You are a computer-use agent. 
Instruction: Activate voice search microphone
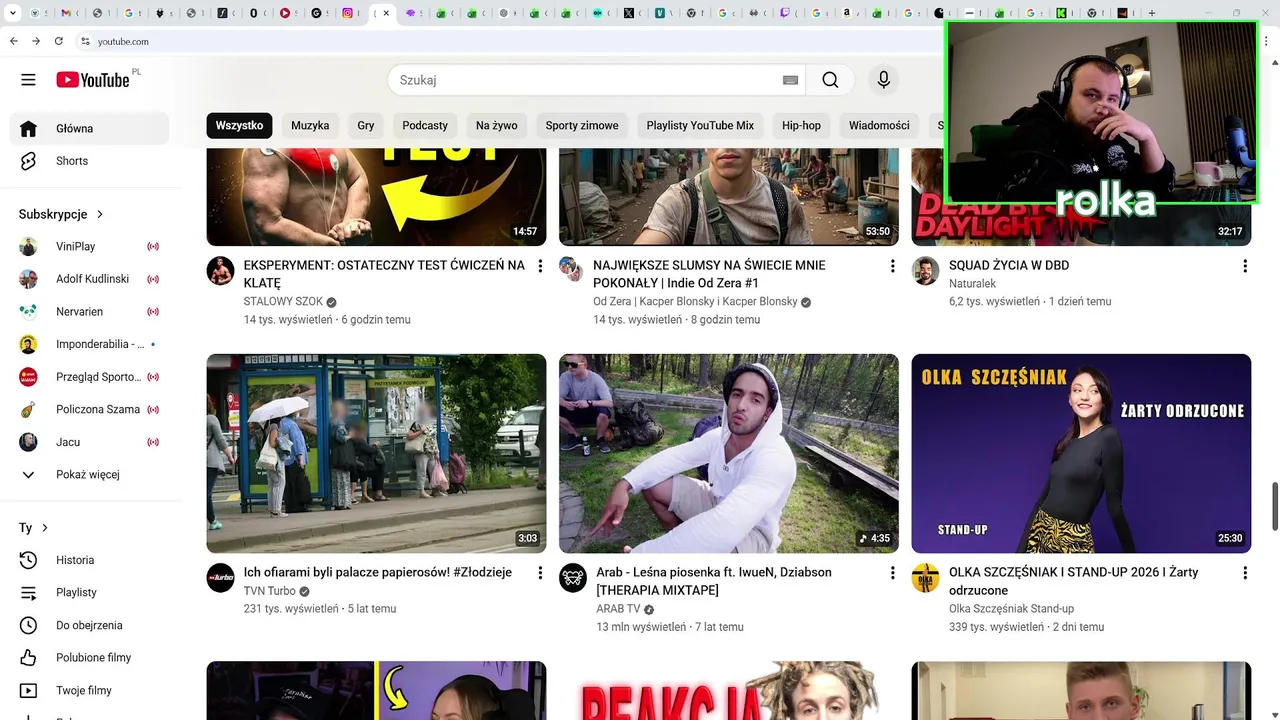883,80
